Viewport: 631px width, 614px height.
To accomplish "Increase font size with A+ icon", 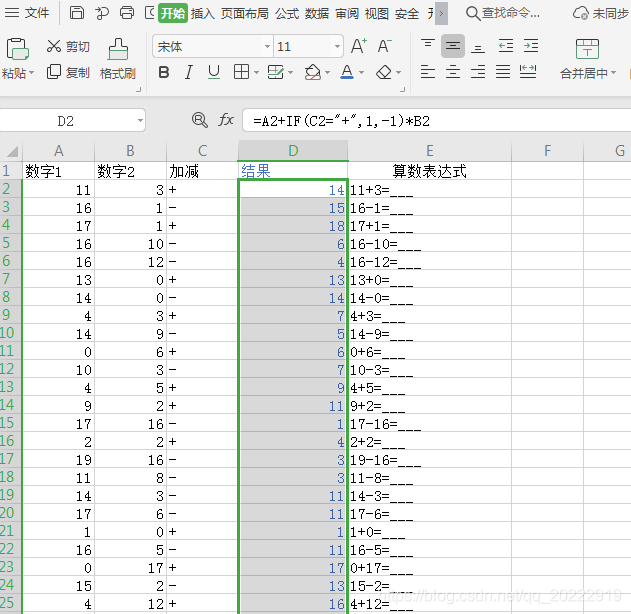I will [359, 46].
